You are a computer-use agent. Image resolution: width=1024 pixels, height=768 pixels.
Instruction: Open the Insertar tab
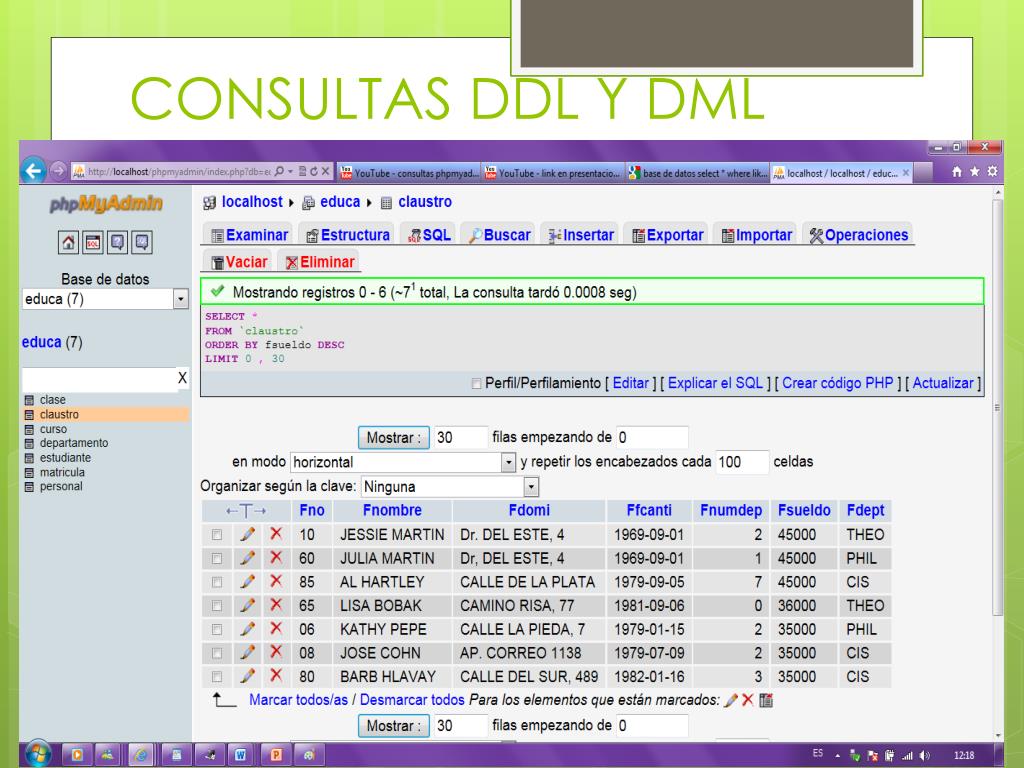coord(581,235)
